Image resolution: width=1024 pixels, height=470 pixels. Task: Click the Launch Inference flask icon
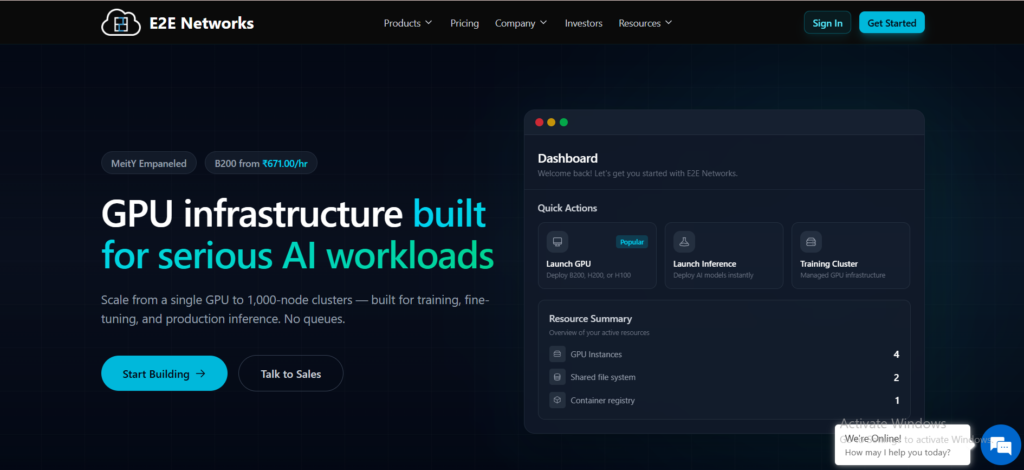click(684, 242)
